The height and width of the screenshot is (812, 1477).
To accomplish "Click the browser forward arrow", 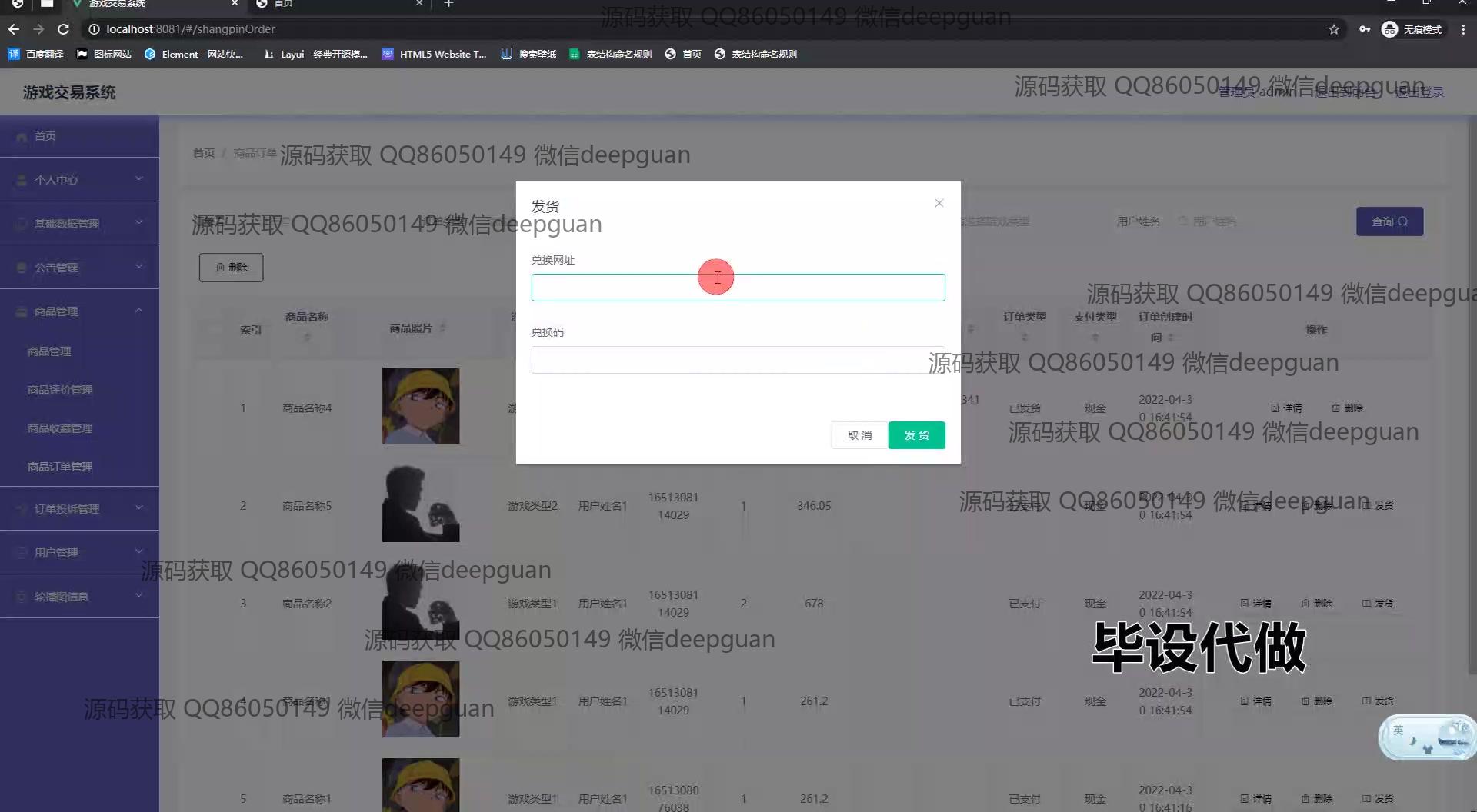I will tap(38, 29).
